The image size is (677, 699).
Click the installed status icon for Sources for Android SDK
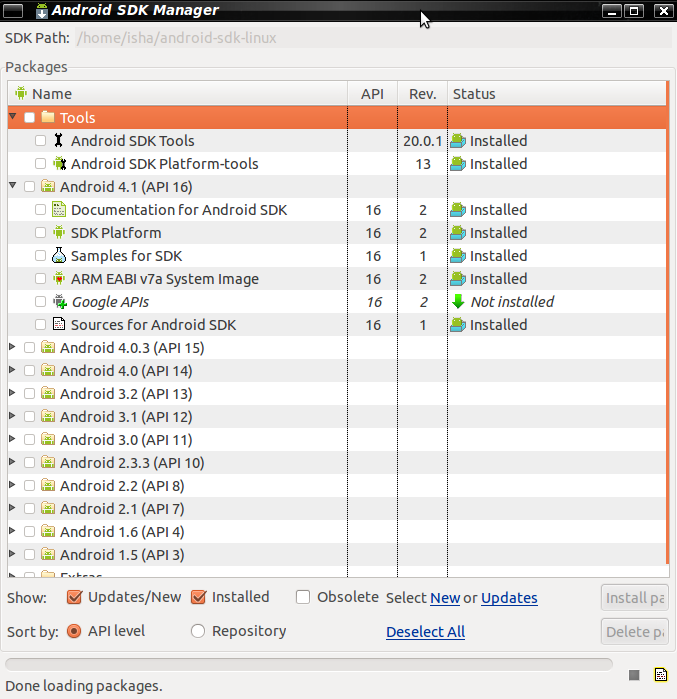click(x=458, y=325)
